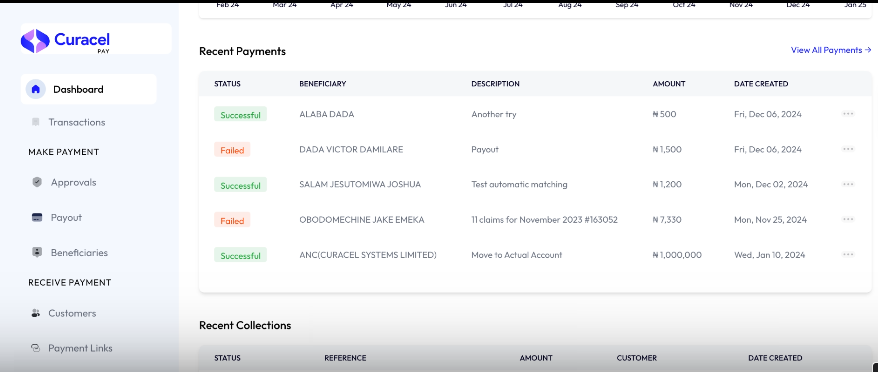Open more options for DADA VICTOR DAMILARE payment
Screen dimensions: 878x372
(848, 149)
